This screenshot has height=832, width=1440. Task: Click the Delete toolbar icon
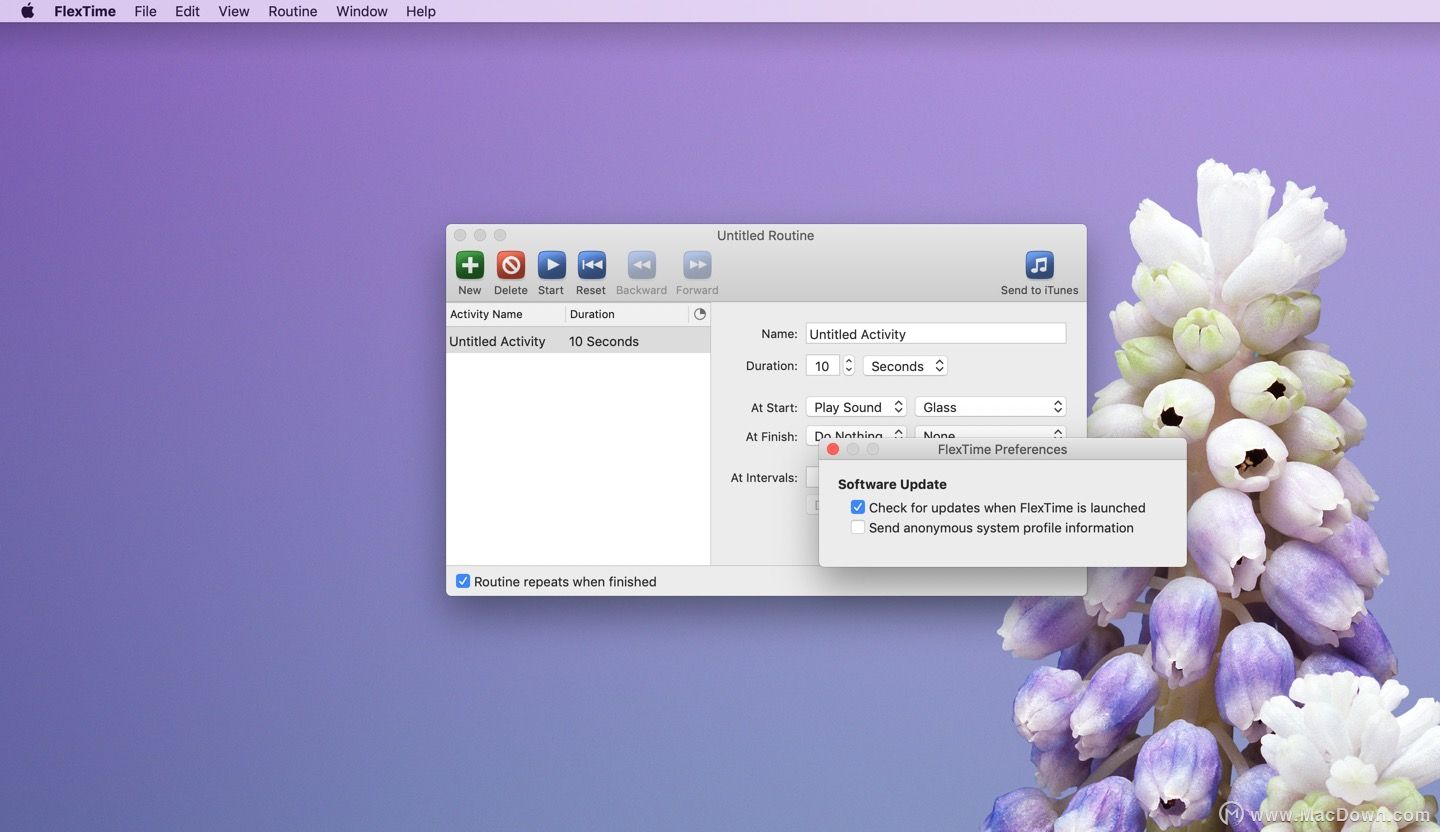coord(511,265)
